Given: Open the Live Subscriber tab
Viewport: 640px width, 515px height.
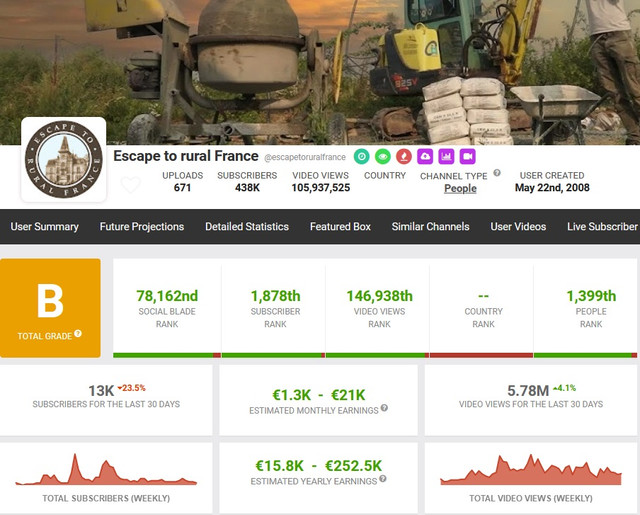Looking at the screenshot, I should pos(602,226).
